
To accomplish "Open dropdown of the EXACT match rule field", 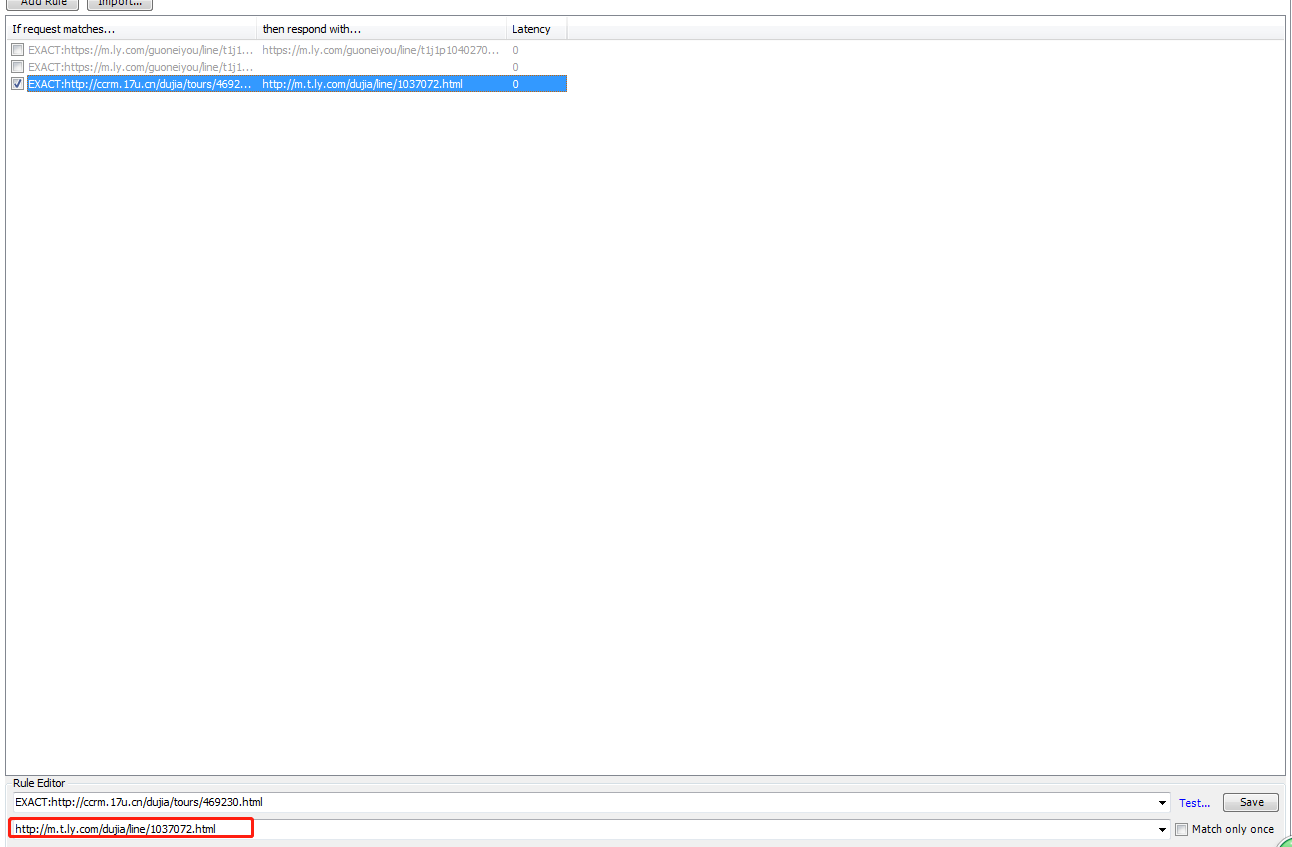I will tap(1162, 802).
